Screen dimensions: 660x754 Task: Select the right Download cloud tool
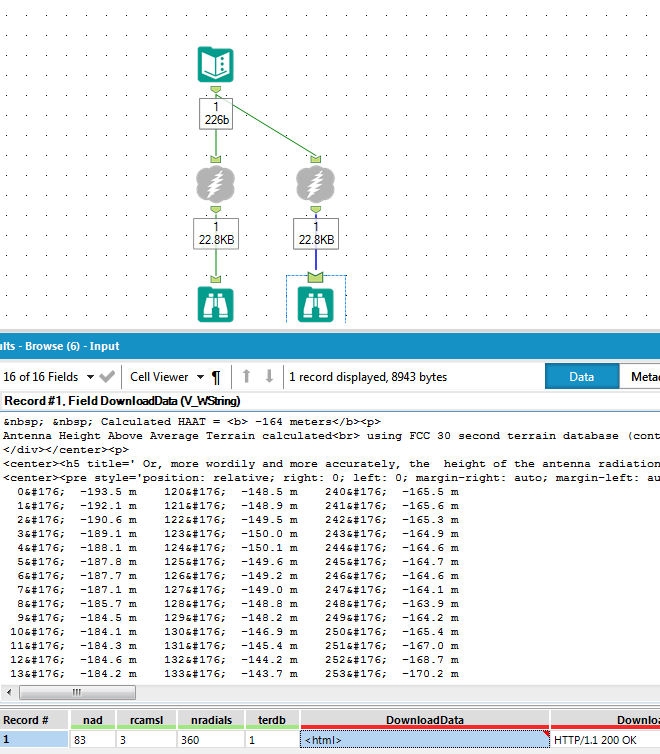click(x=315, y=184)
